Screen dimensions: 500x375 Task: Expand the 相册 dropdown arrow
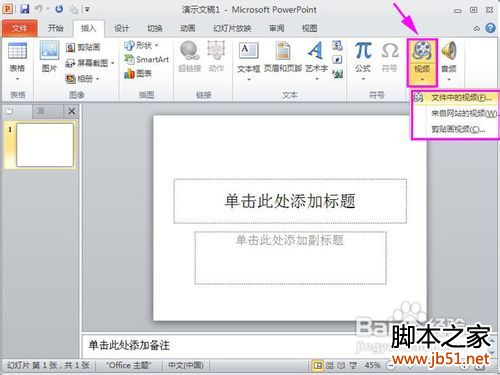click(x=97, y=79)
